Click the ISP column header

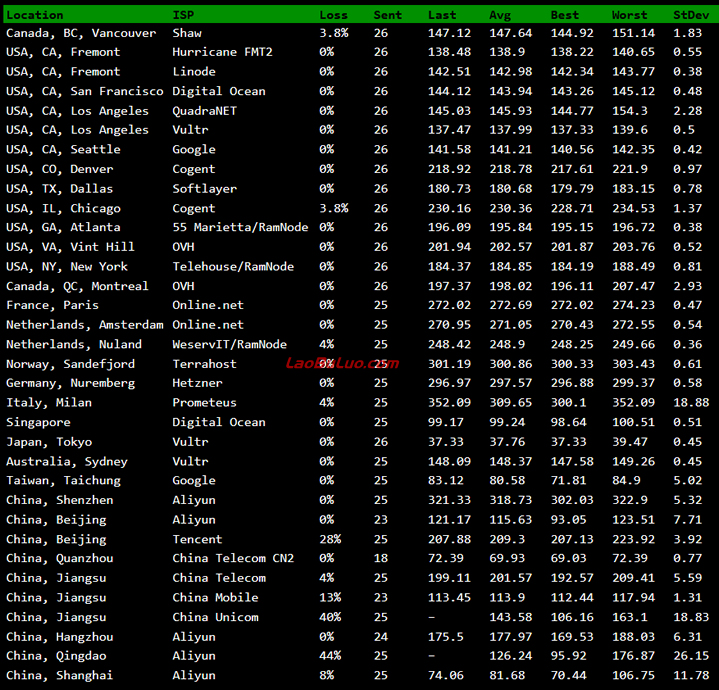[x=183, y=15]
